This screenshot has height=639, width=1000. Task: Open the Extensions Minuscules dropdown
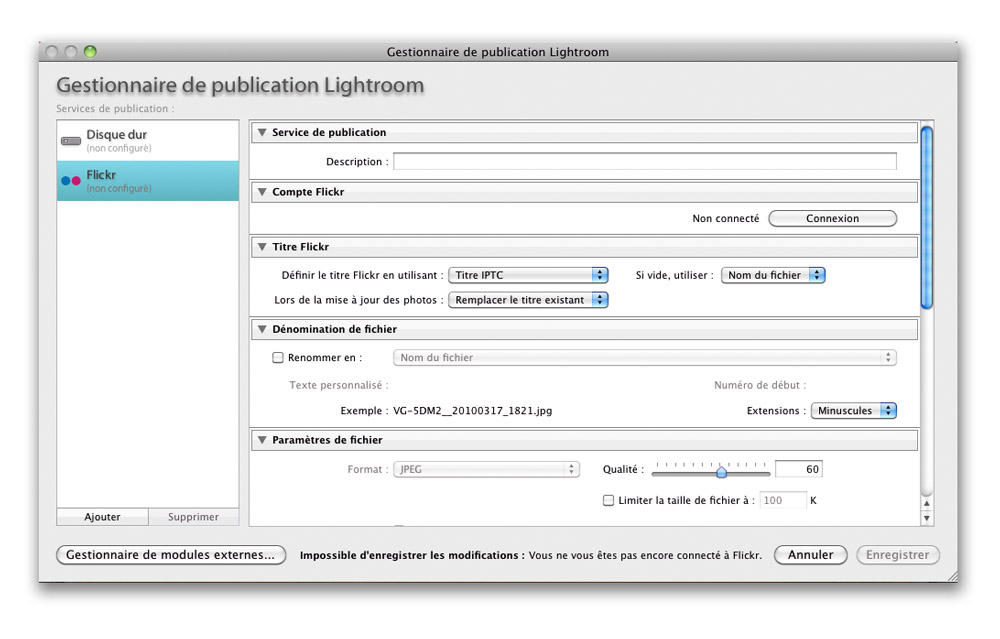(x=853, y=411)
